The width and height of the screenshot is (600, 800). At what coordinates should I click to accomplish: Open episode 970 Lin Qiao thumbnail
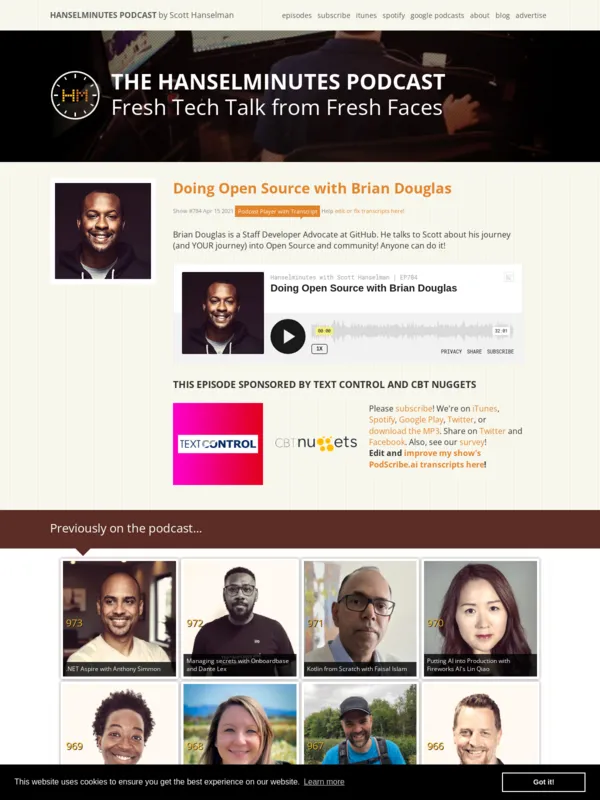point(480,618)
